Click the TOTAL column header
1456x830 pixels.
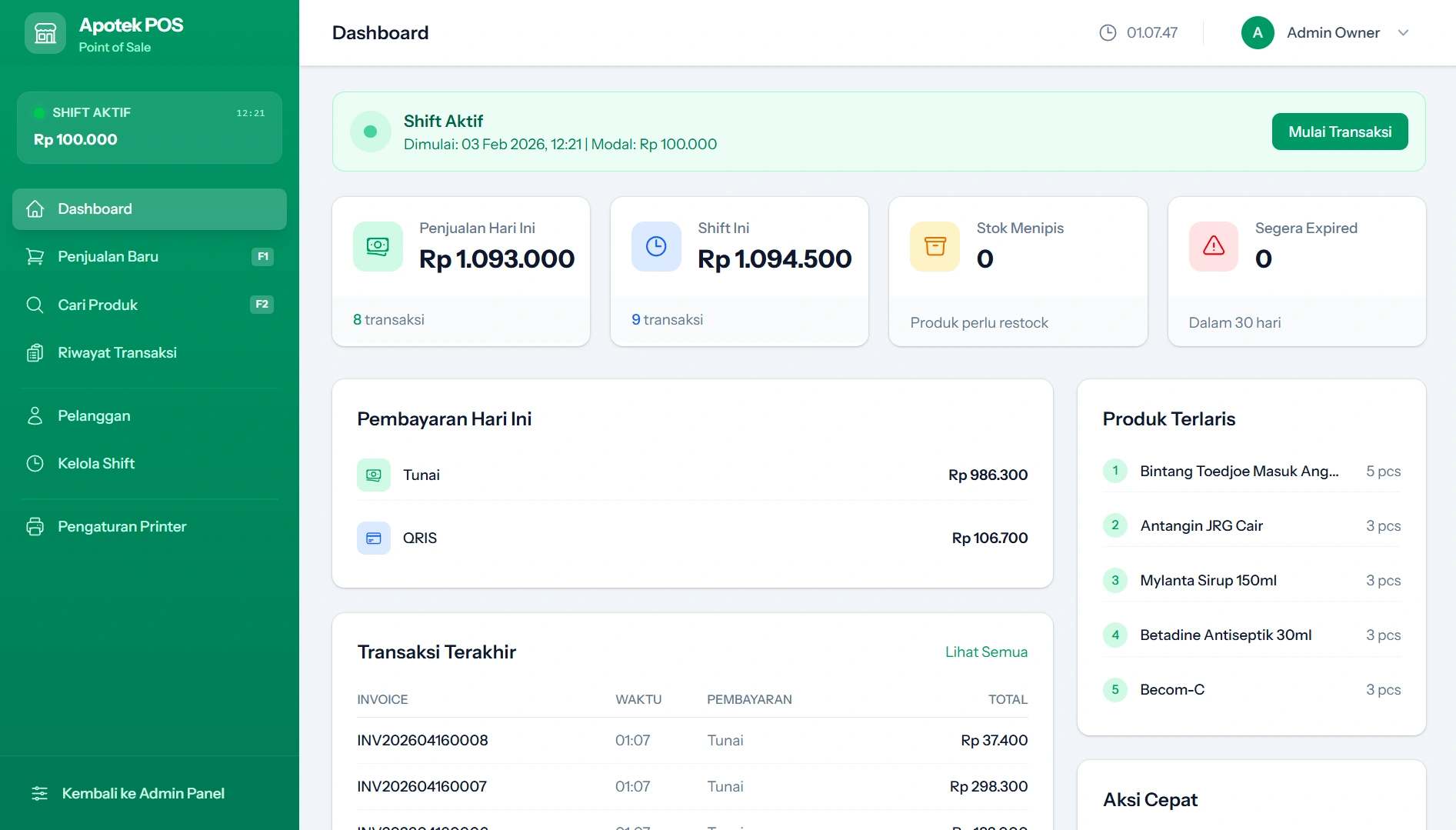pos(1008,699)
